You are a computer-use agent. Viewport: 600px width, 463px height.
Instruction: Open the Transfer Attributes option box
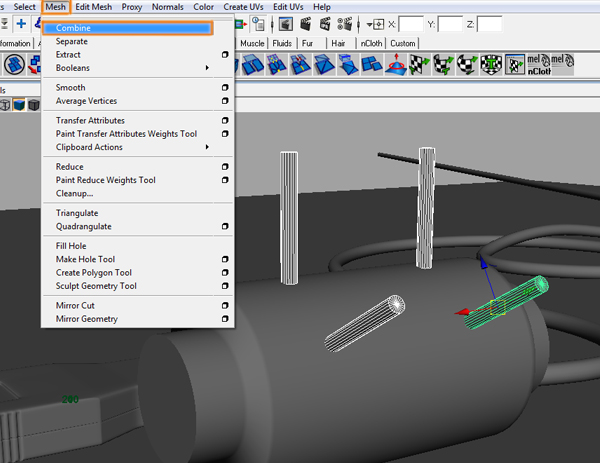[225, 121]
